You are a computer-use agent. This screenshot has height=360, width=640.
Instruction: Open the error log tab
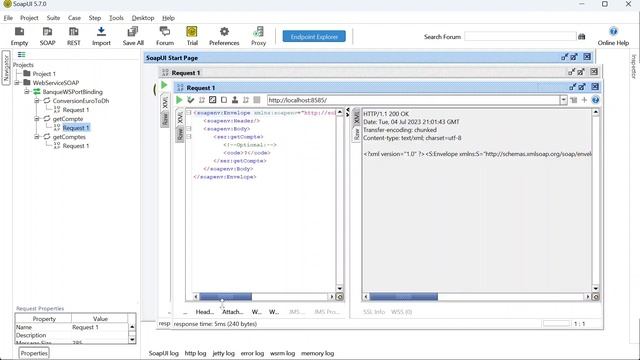252,353
